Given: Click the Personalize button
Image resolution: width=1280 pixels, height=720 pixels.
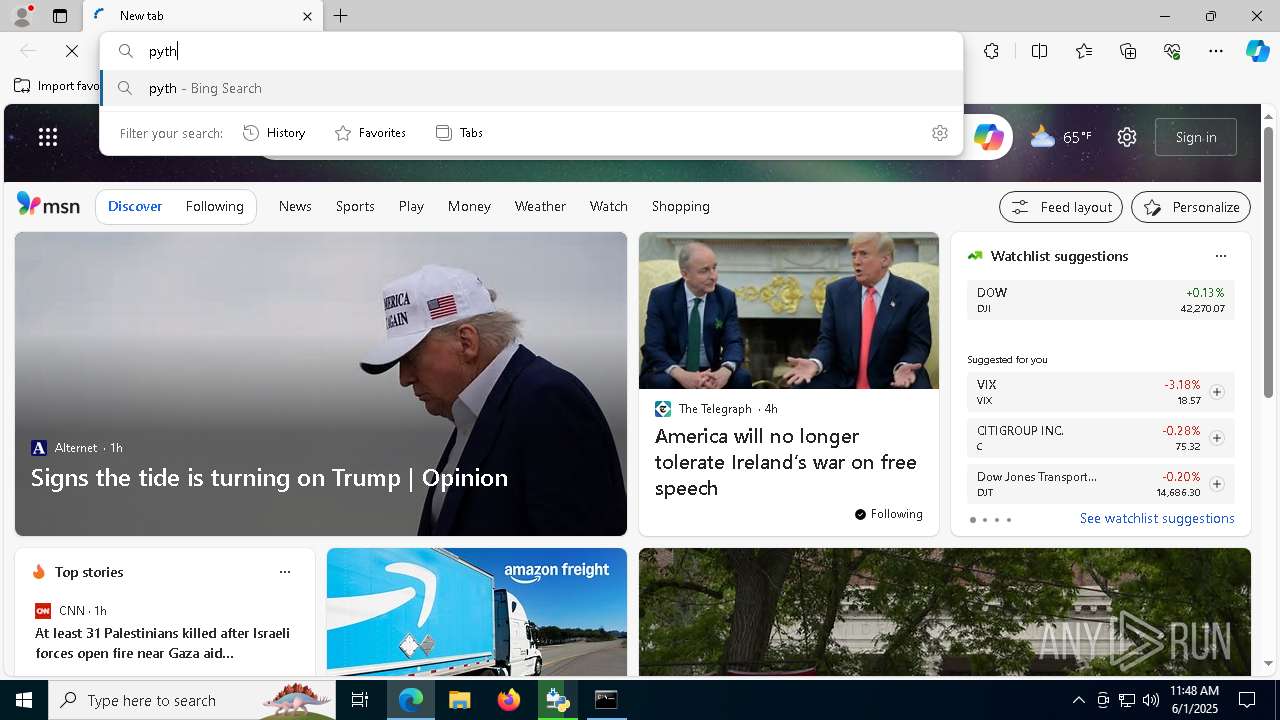Looking at the screenshot, I should pos(1191,207).
